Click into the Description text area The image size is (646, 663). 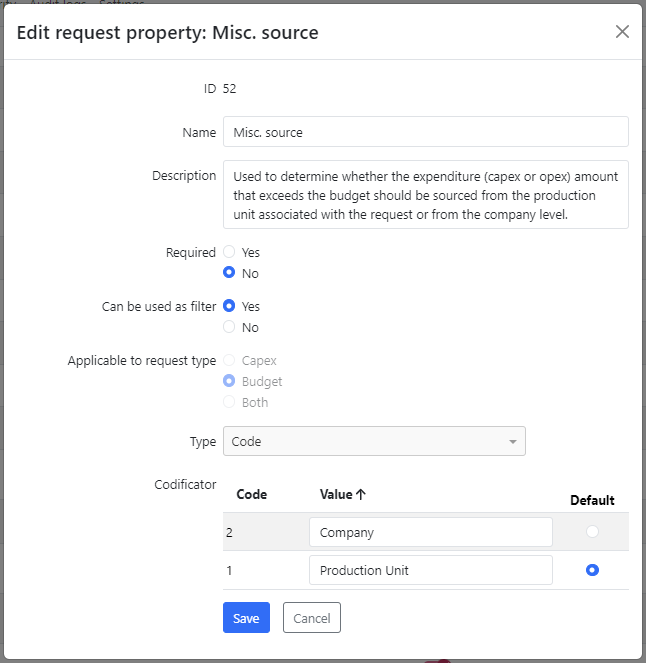(426, 195)
